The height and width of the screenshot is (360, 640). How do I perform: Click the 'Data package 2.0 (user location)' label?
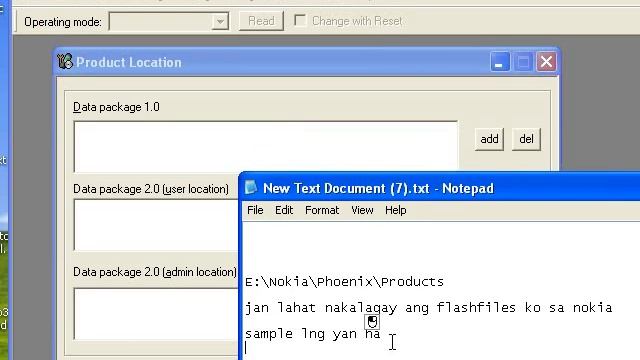151,189
